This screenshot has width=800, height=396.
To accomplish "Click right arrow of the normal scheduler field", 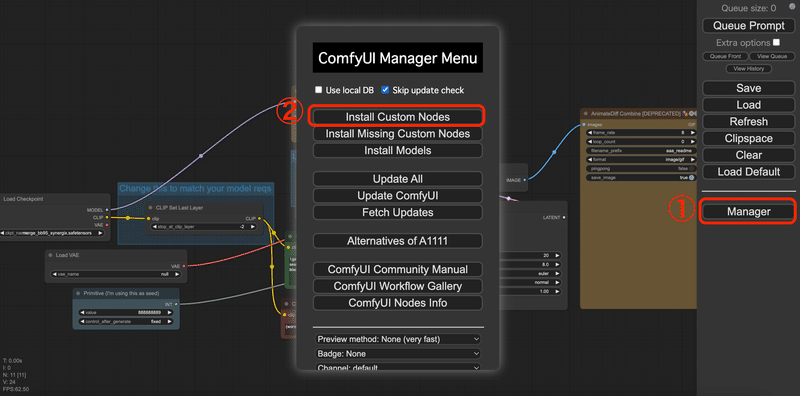I will coord(558,282).
